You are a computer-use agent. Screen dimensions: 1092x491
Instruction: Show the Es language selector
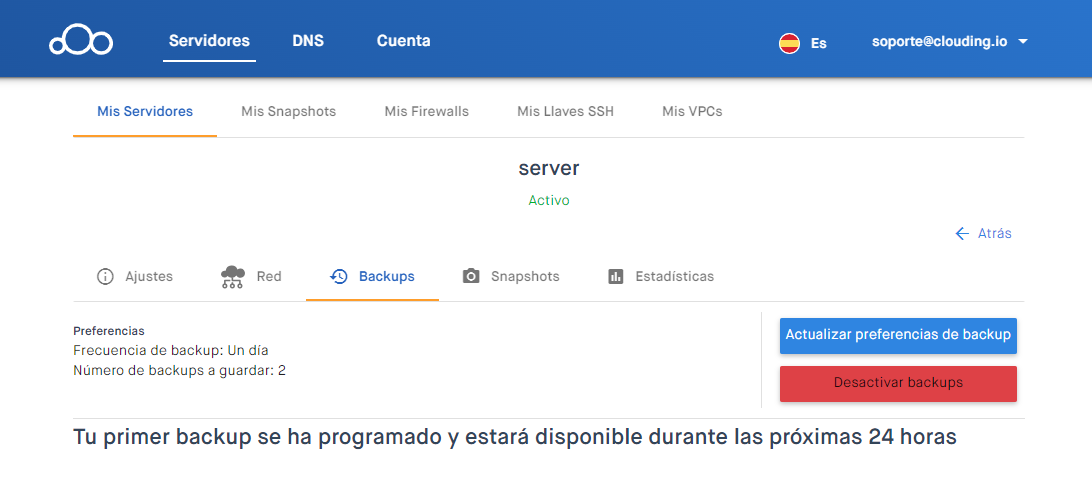(818, 43)
